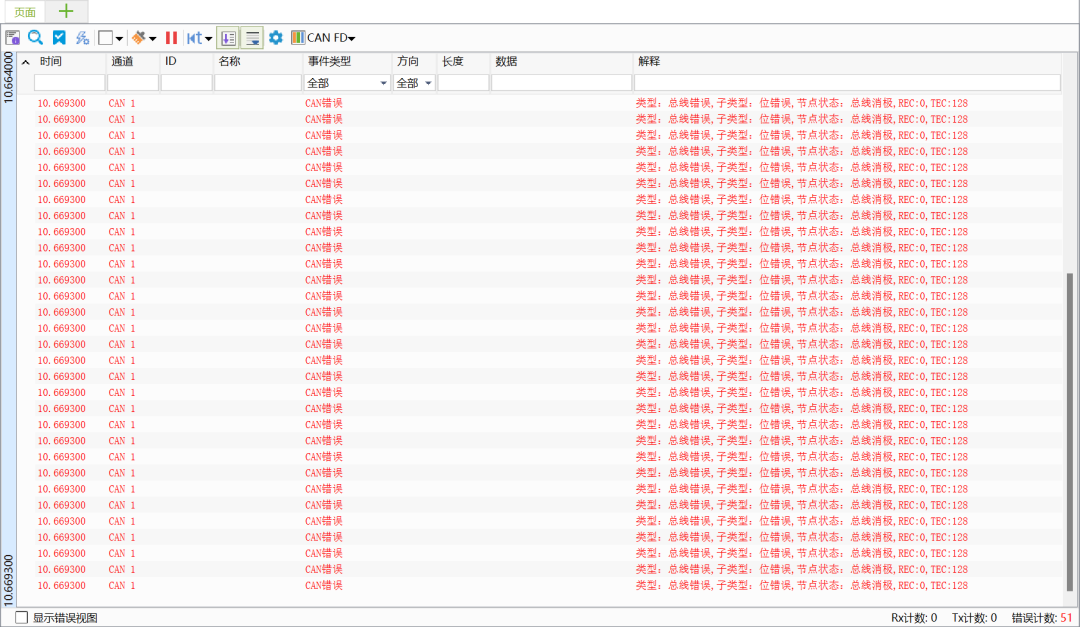Enable the 显示错误视图 checkbox
1080x627 pixels.
pos(22,617)
